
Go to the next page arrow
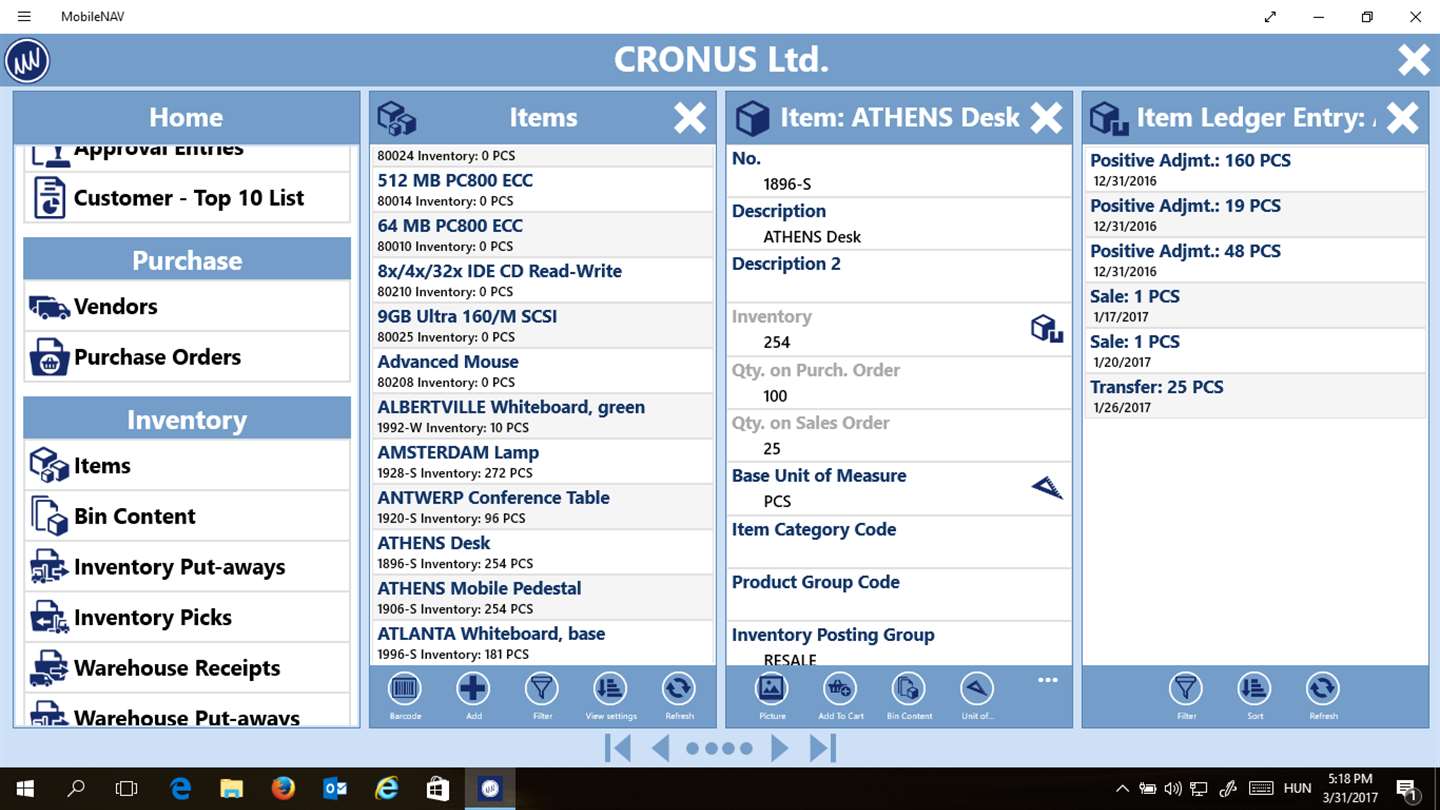pos(780,748)
